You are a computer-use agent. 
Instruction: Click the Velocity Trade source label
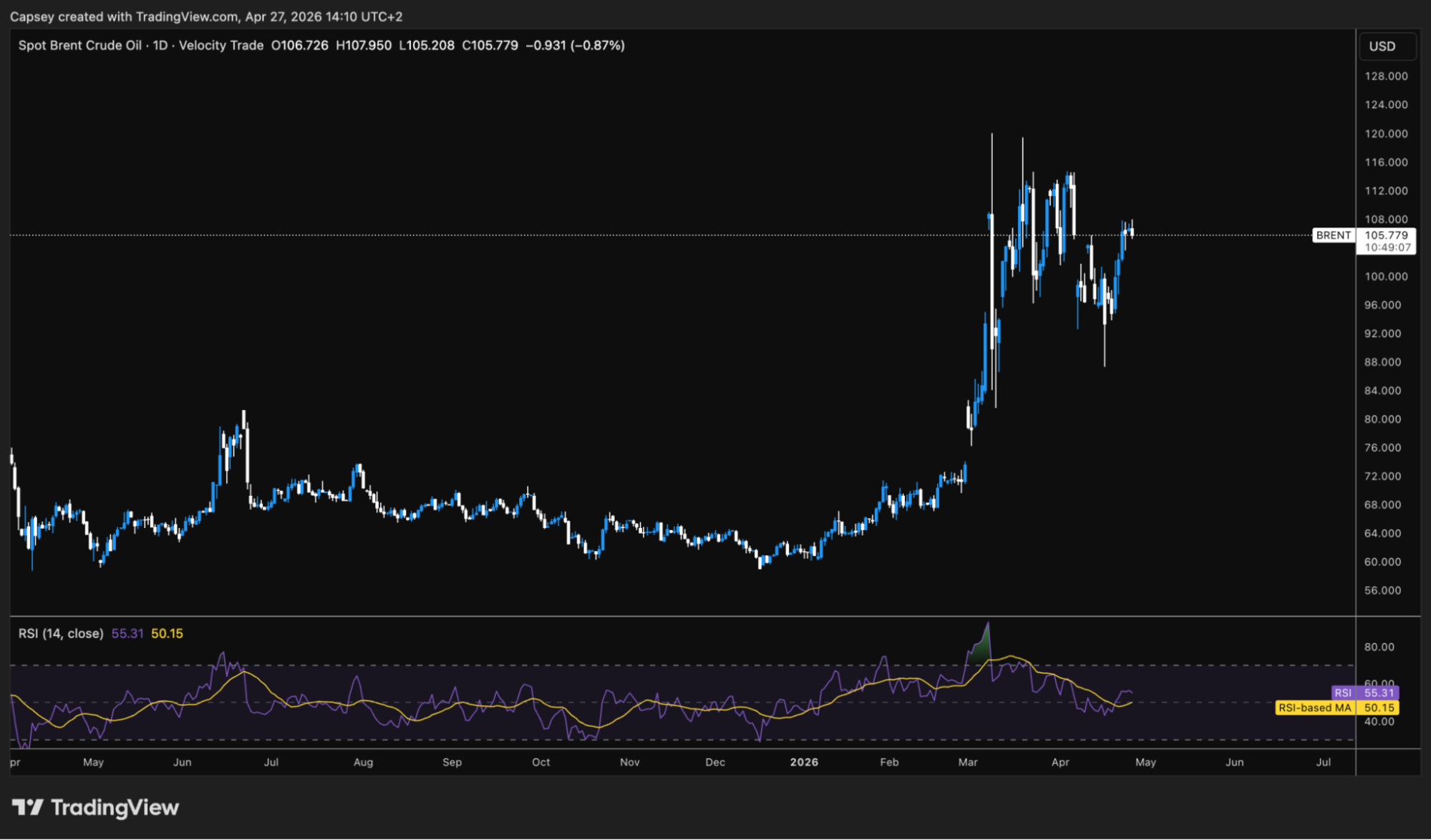(x=220, y=45)
